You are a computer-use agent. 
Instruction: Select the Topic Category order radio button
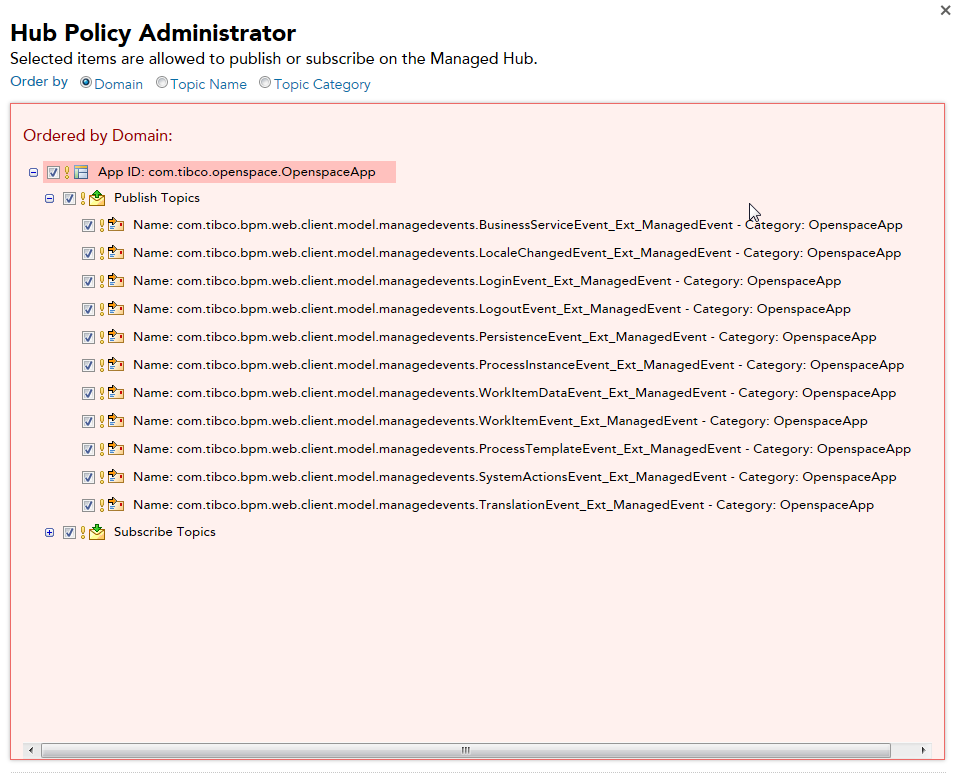pos(265,82)
